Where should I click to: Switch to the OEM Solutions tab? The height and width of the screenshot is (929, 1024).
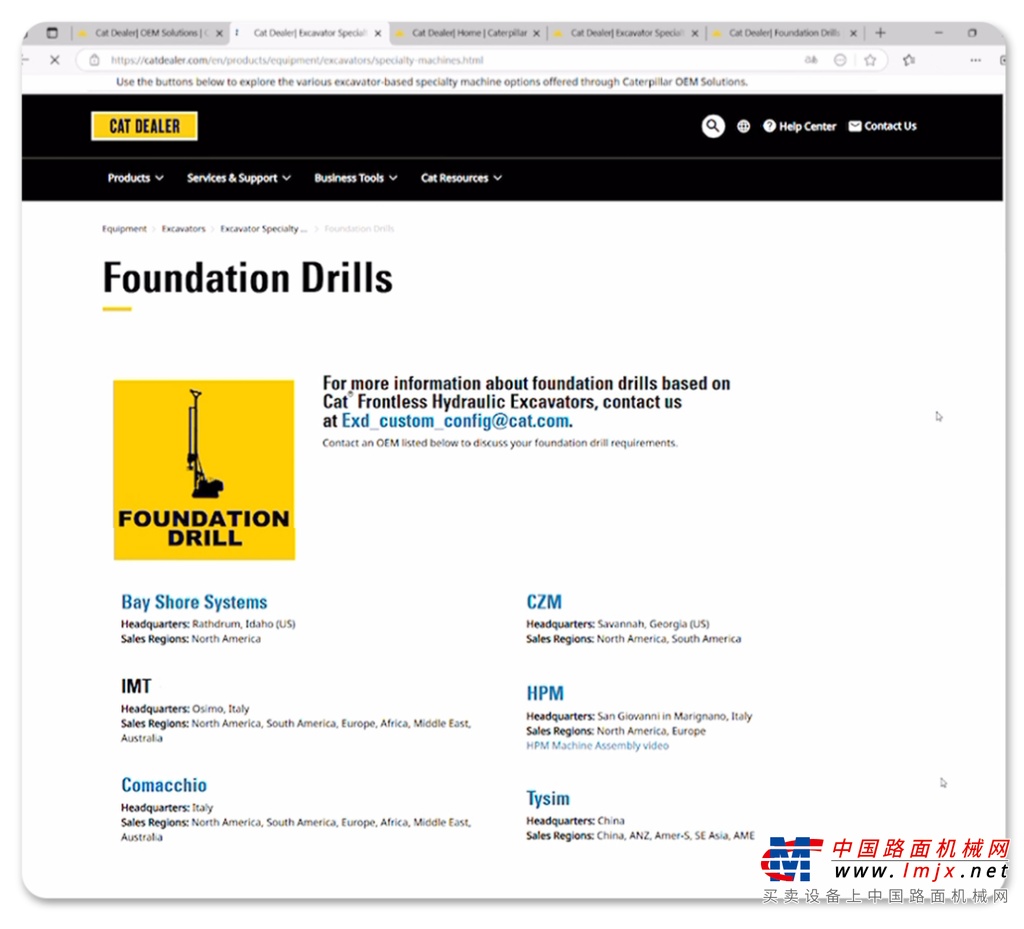(x=151, y=33)
